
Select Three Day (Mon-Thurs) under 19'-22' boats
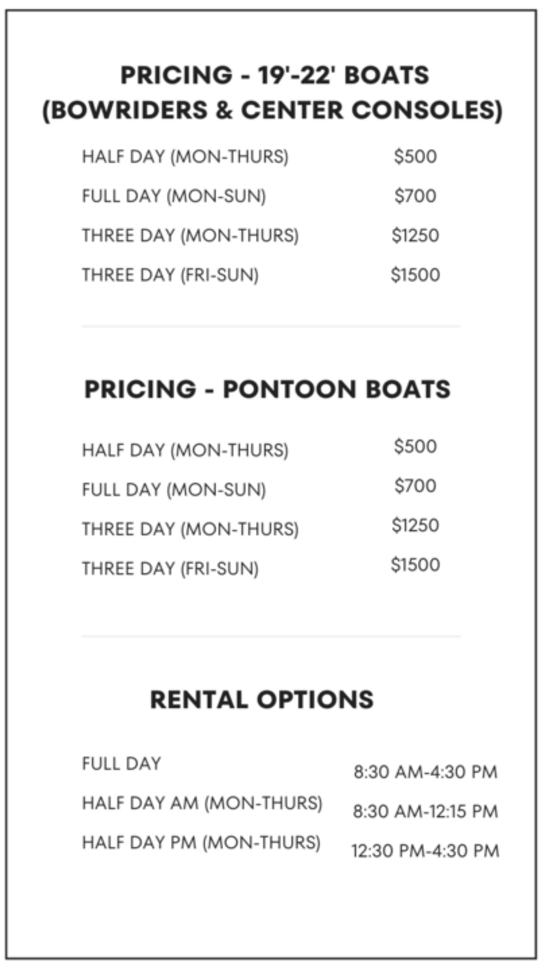190,236
